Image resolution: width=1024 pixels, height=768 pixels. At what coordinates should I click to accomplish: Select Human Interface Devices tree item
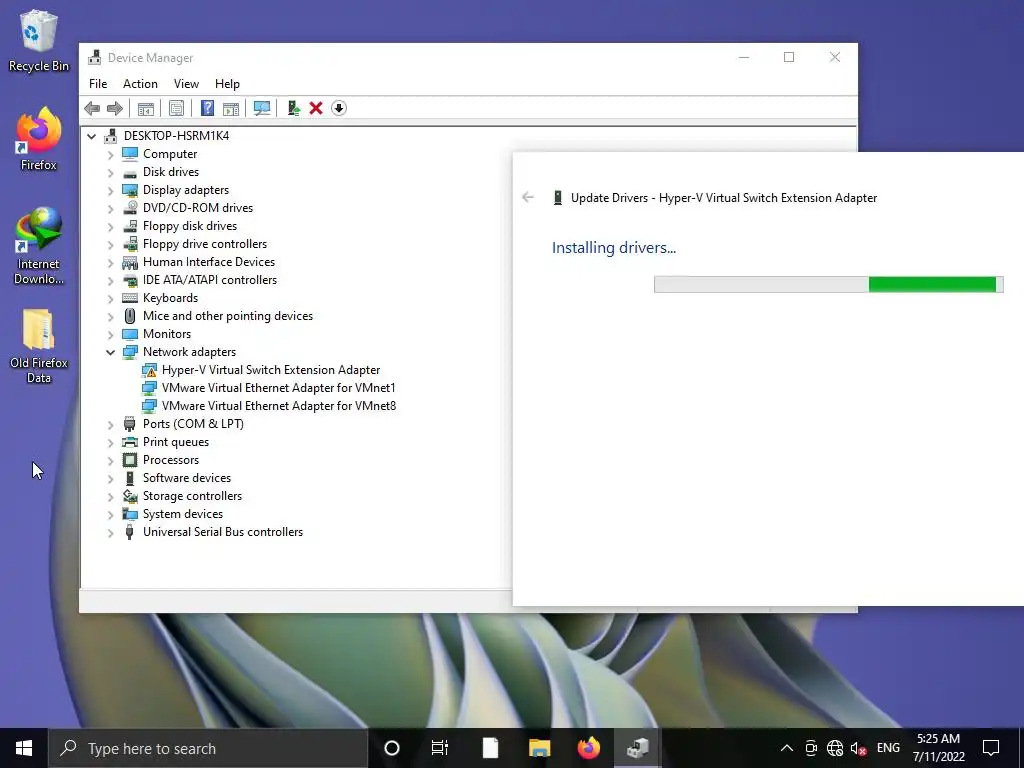(x=209, y=262)
